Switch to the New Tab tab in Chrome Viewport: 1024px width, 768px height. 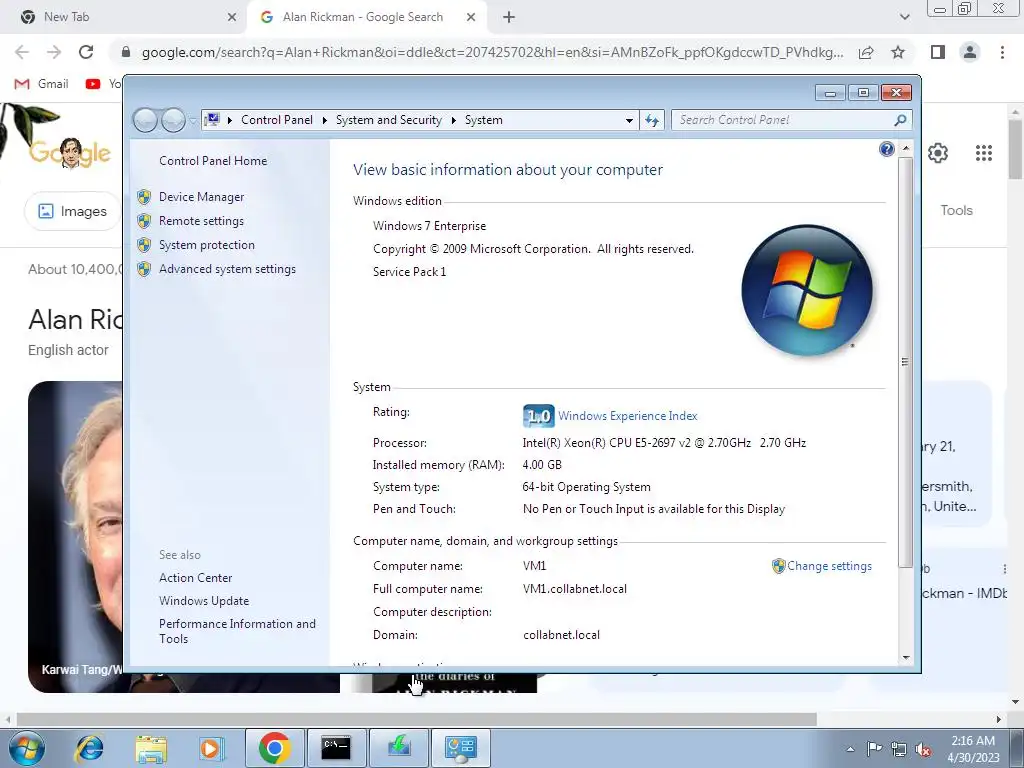coord(124,17)
